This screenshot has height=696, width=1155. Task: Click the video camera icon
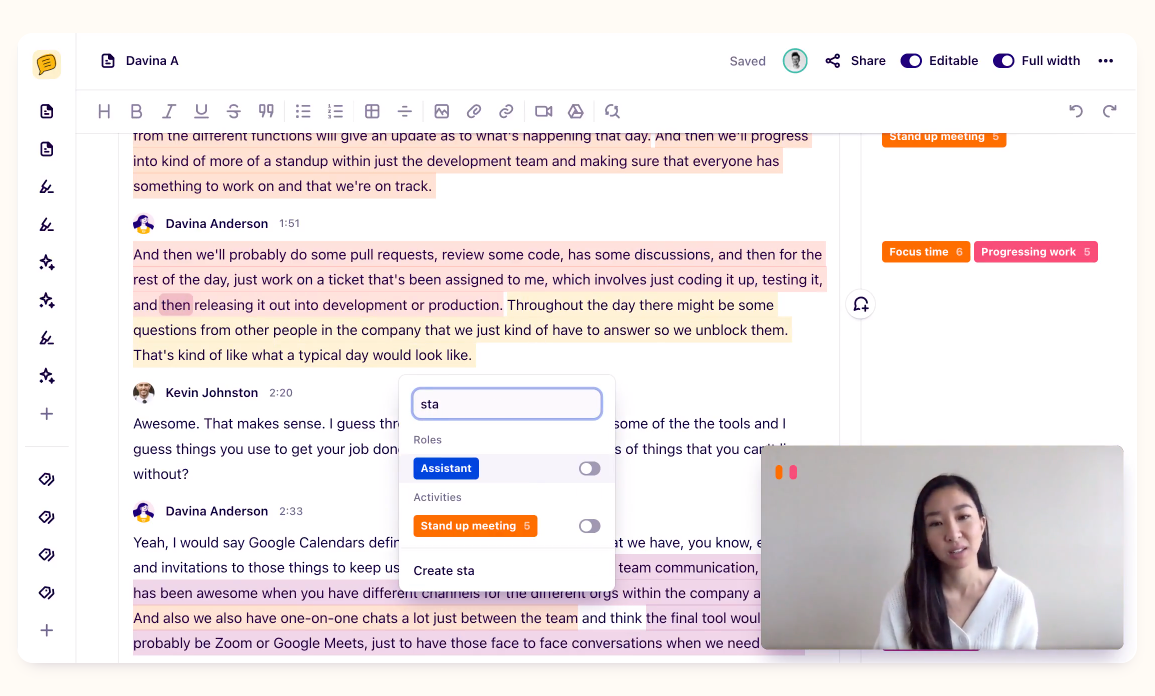click(x=543, y=111)
